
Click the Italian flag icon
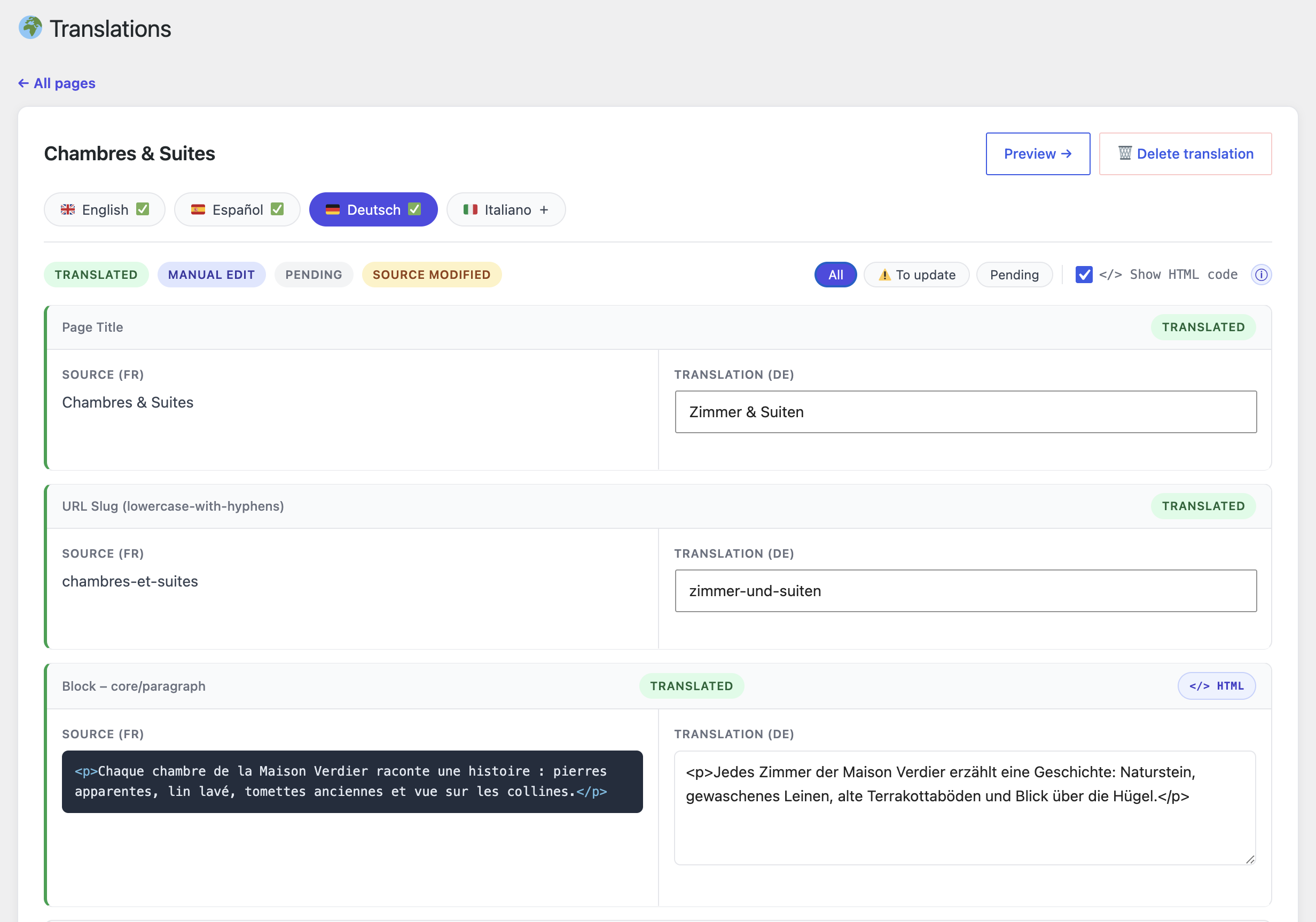coord(471,209)
